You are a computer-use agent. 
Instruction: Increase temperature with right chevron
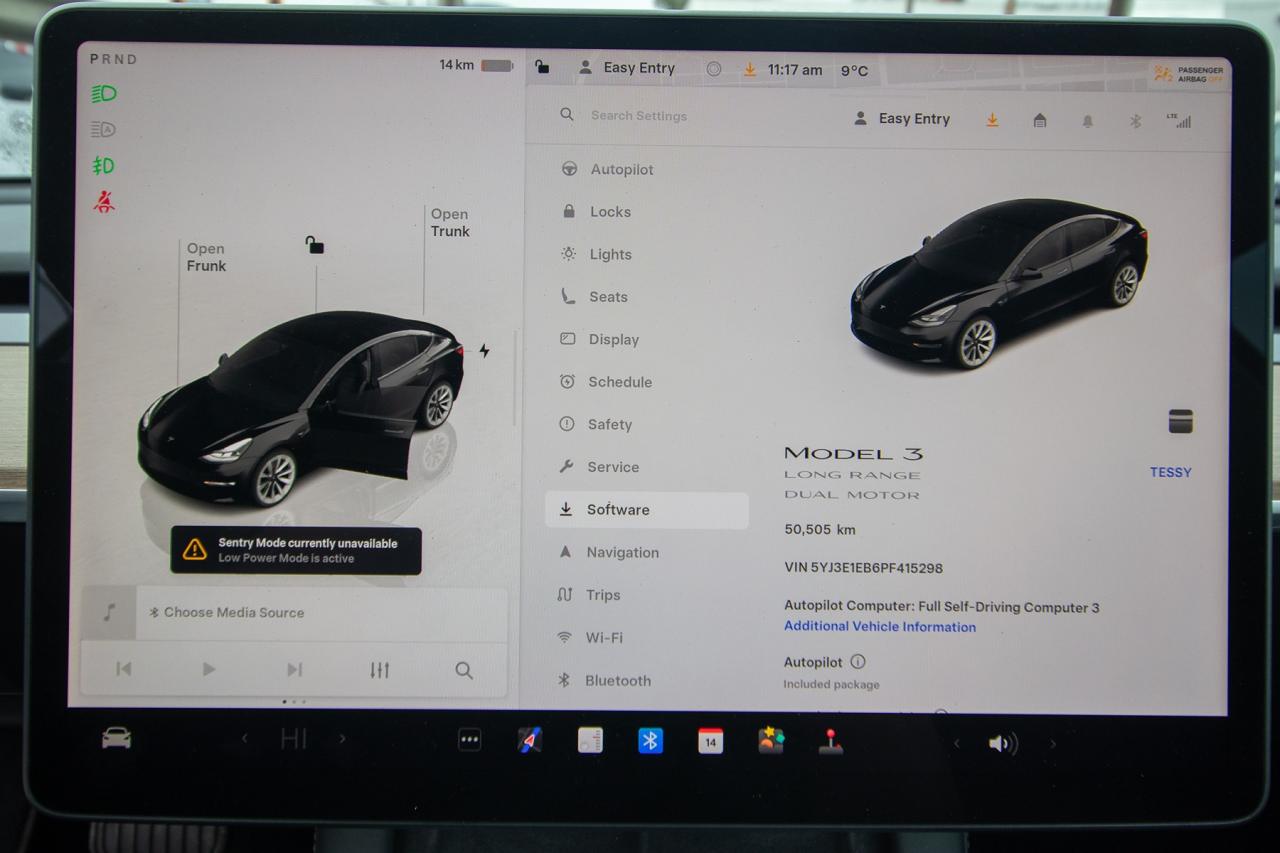(x=342, y=740)
